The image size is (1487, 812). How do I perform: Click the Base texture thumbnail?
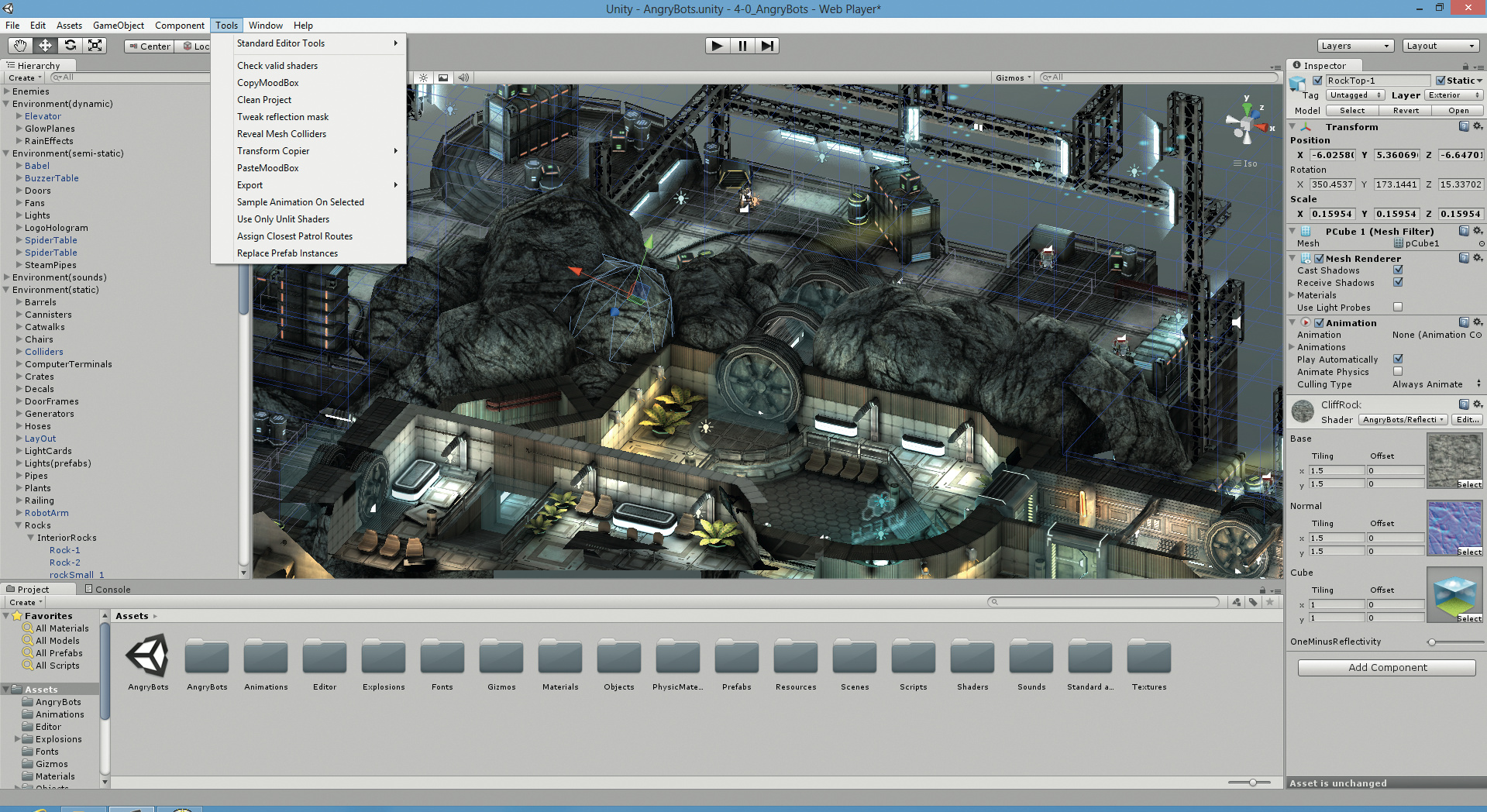[x=1454, y=460]
